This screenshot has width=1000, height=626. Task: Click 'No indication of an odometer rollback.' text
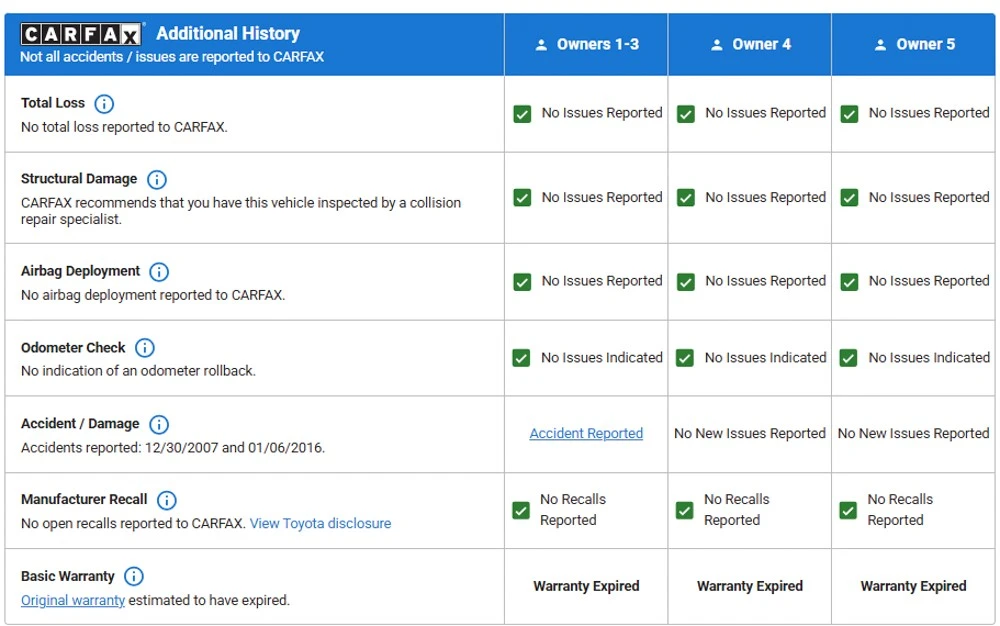tap(138, 371)
